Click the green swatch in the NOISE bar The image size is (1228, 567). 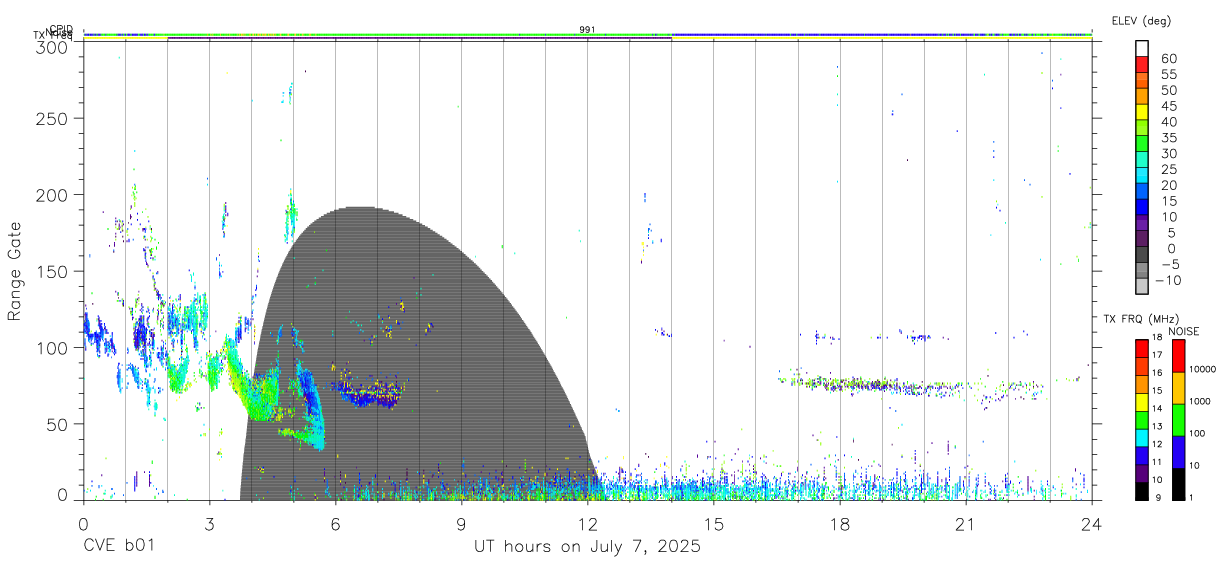tap(1178, 420)
